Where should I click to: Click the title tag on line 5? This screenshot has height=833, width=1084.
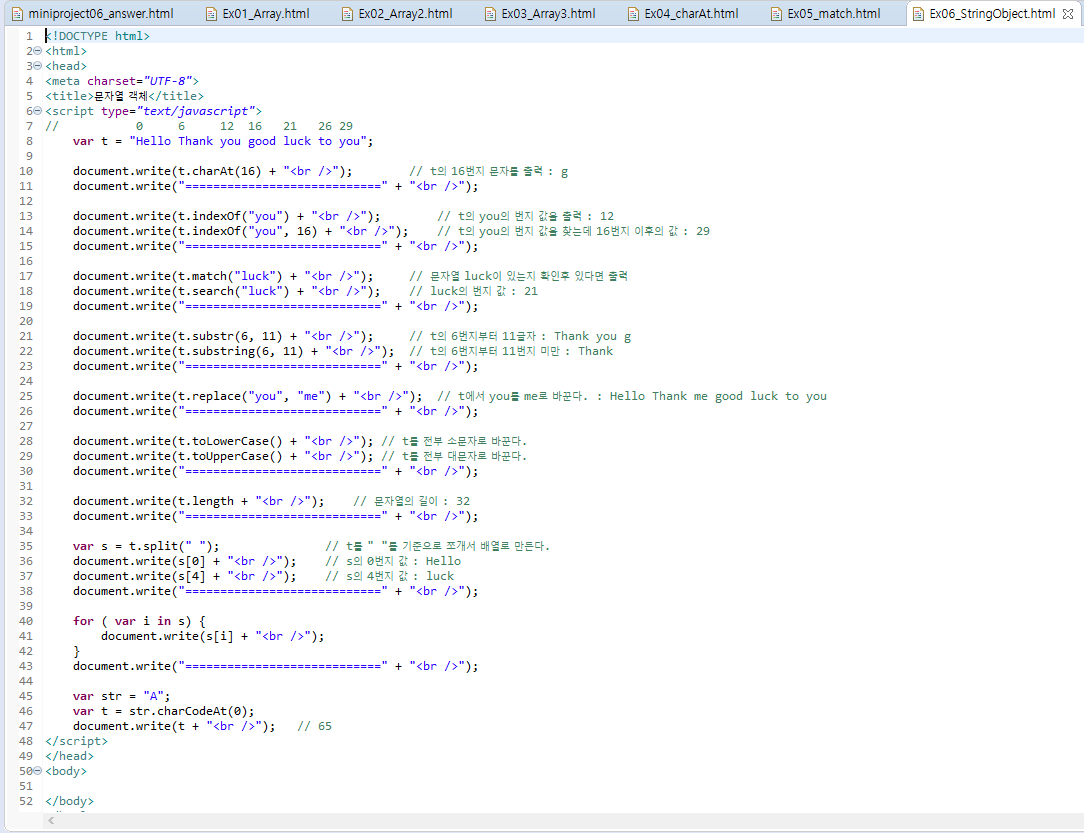124,96
